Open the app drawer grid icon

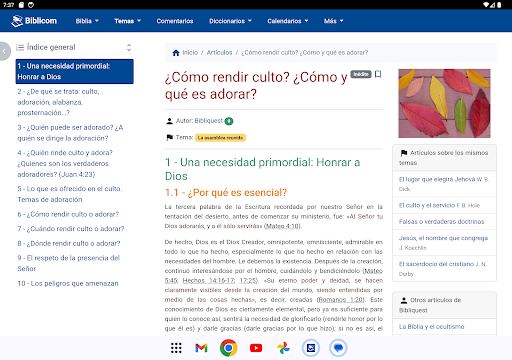pos(176,348)
